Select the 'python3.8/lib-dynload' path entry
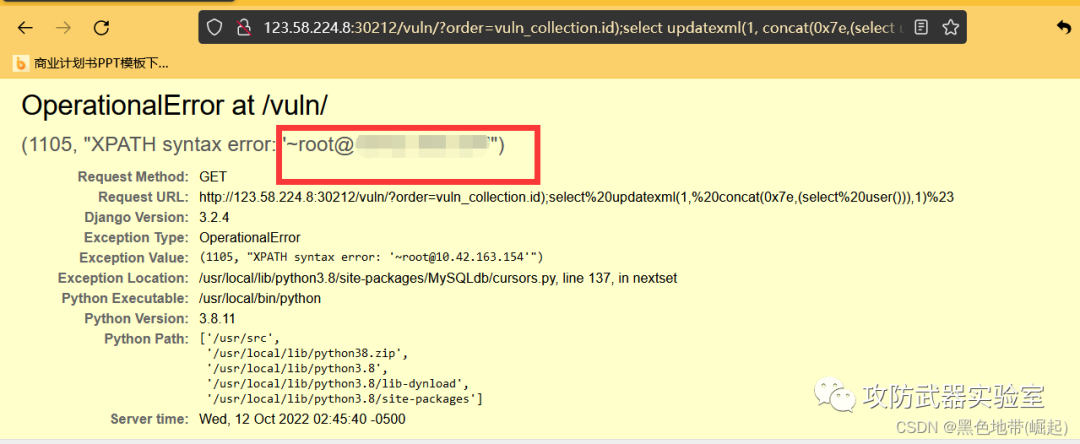1080x444 pixels. point(338,383)
